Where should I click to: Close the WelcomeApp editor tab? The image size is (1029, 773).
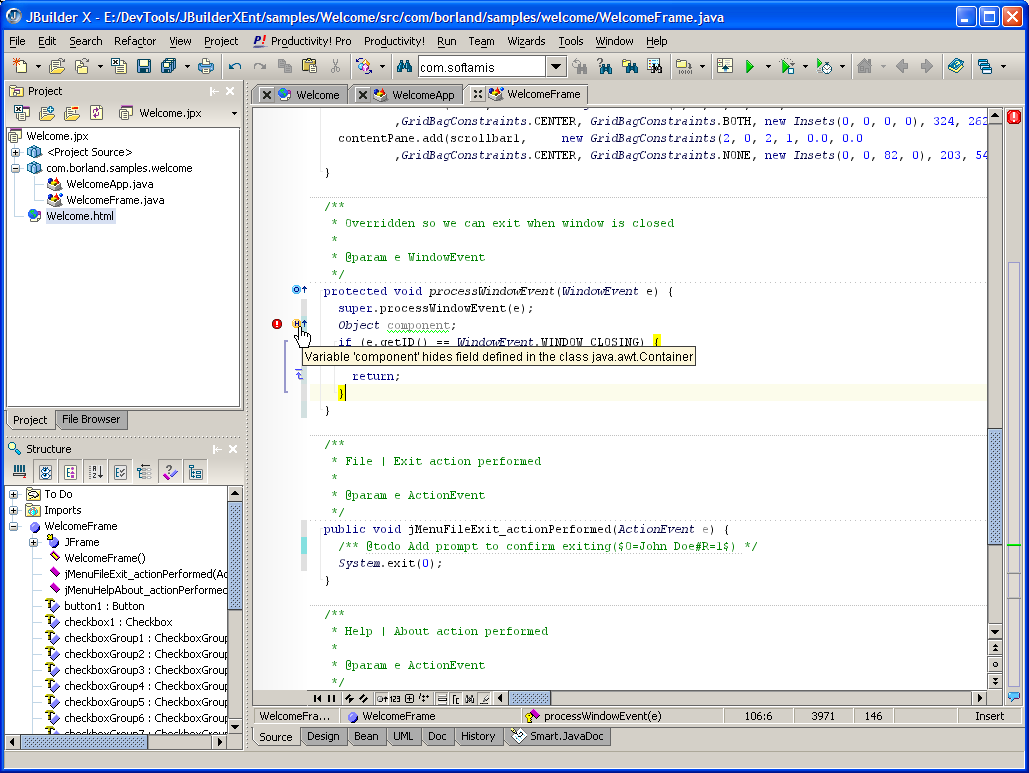click(361, 95)
